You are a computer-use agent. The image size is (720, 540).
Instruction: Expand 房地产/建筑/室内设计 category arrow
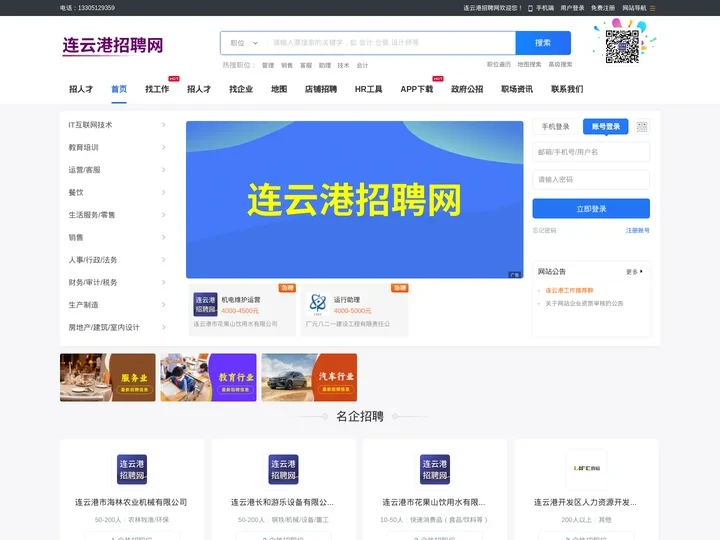coord(163,327)
